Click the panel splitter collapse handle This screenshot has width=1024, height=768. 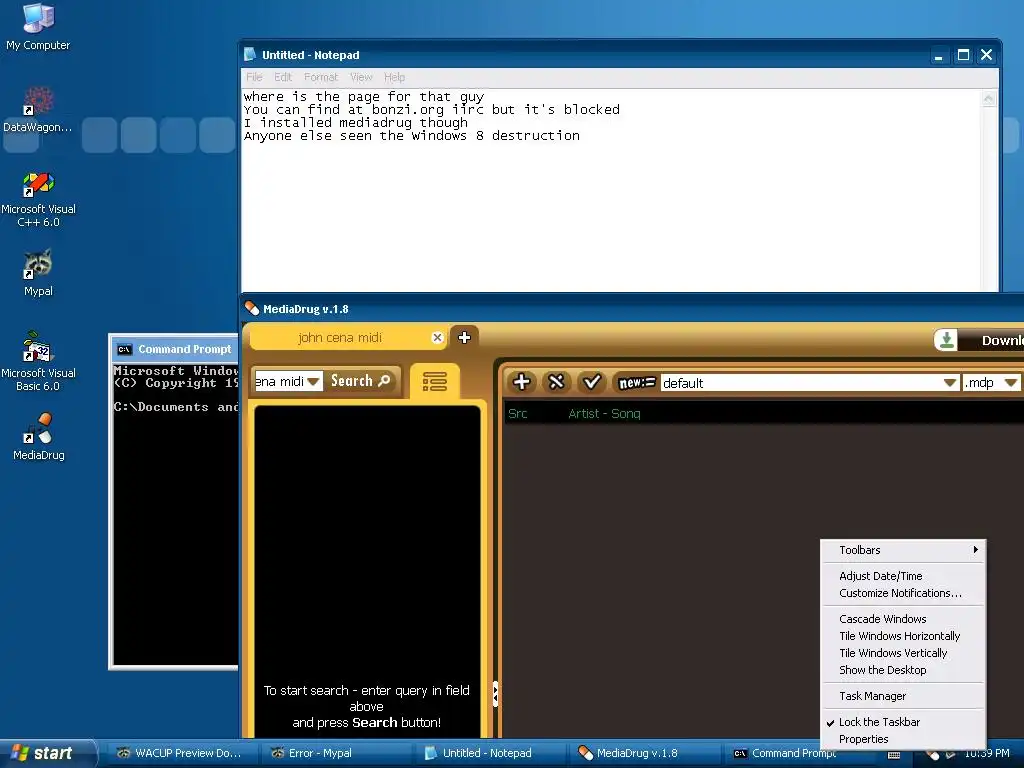point(495,694)
